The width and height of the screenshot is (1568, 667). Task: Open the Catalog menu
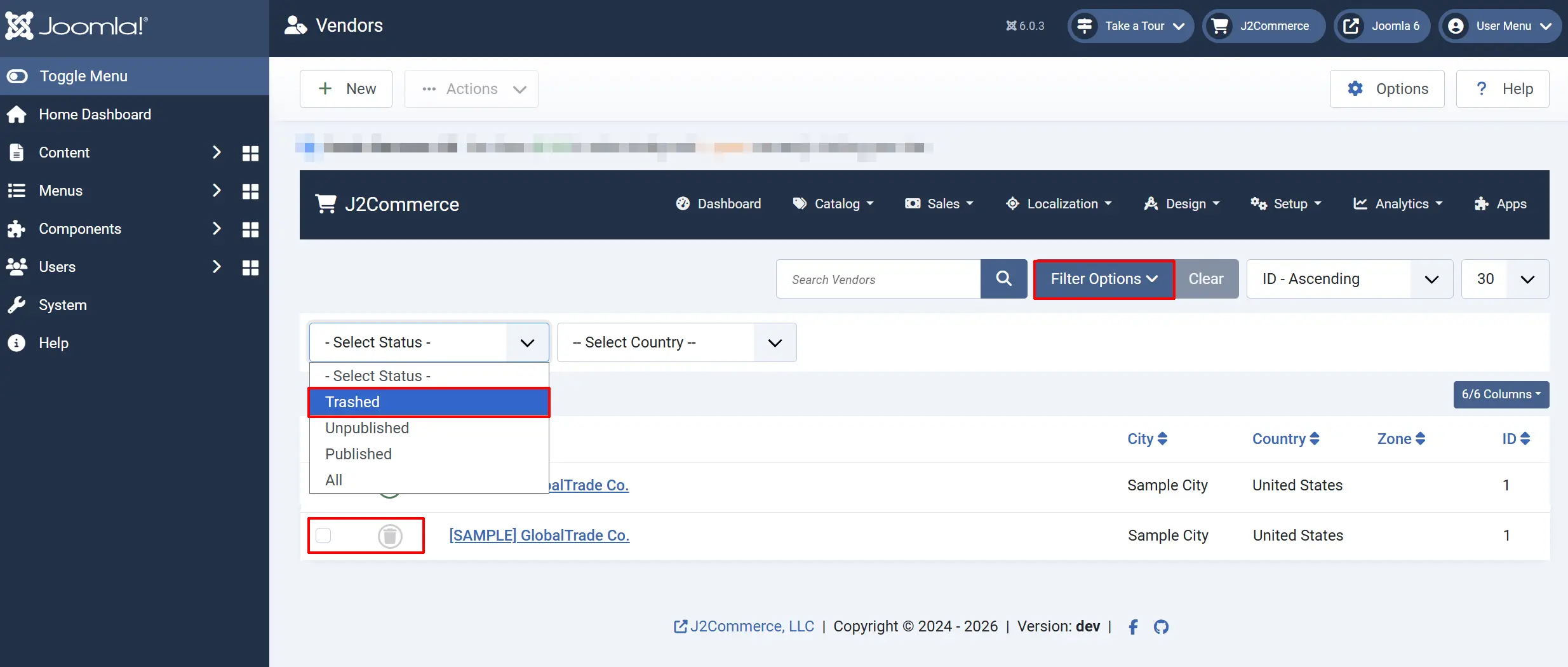click(x=833, y=204)
